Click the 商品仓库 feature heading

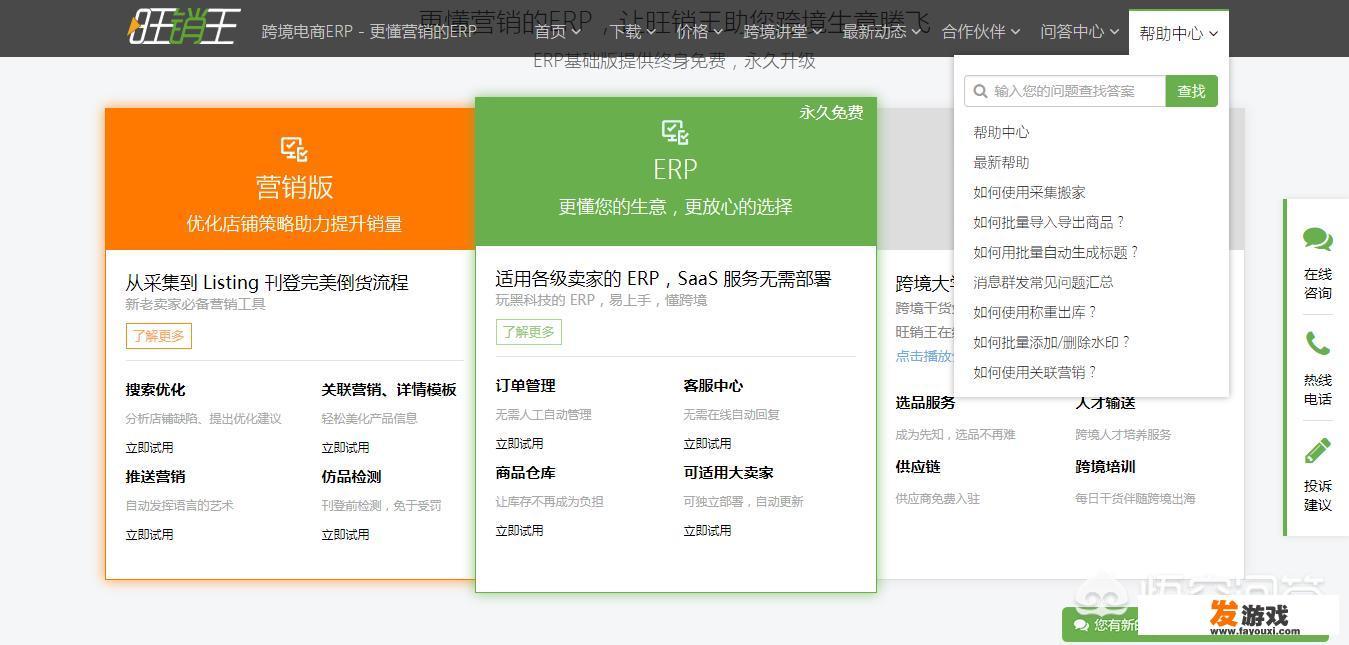point(525,473)
